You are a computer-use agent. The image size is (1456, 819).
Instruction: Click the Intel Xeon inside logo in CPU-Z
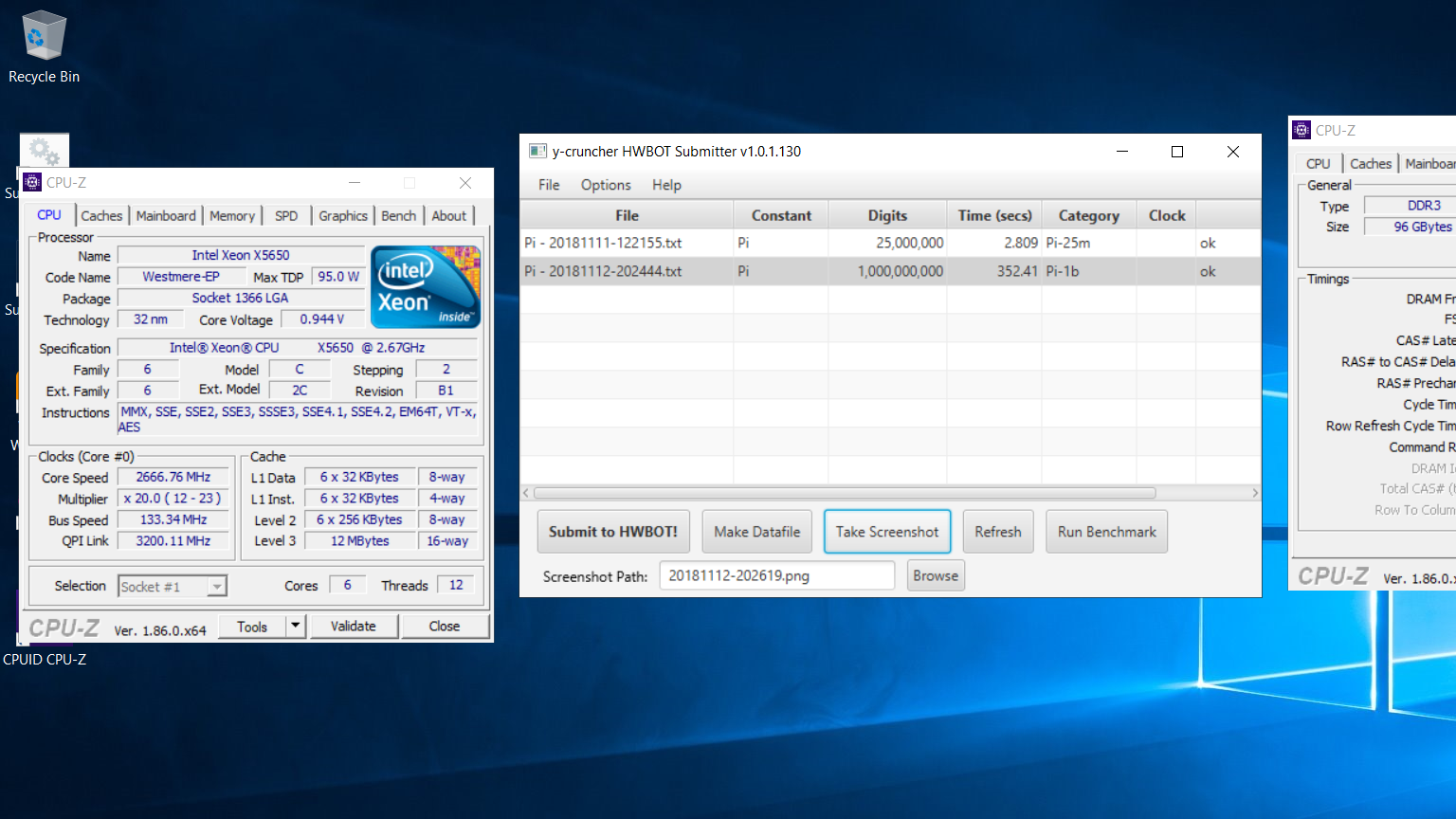point(426,287)
